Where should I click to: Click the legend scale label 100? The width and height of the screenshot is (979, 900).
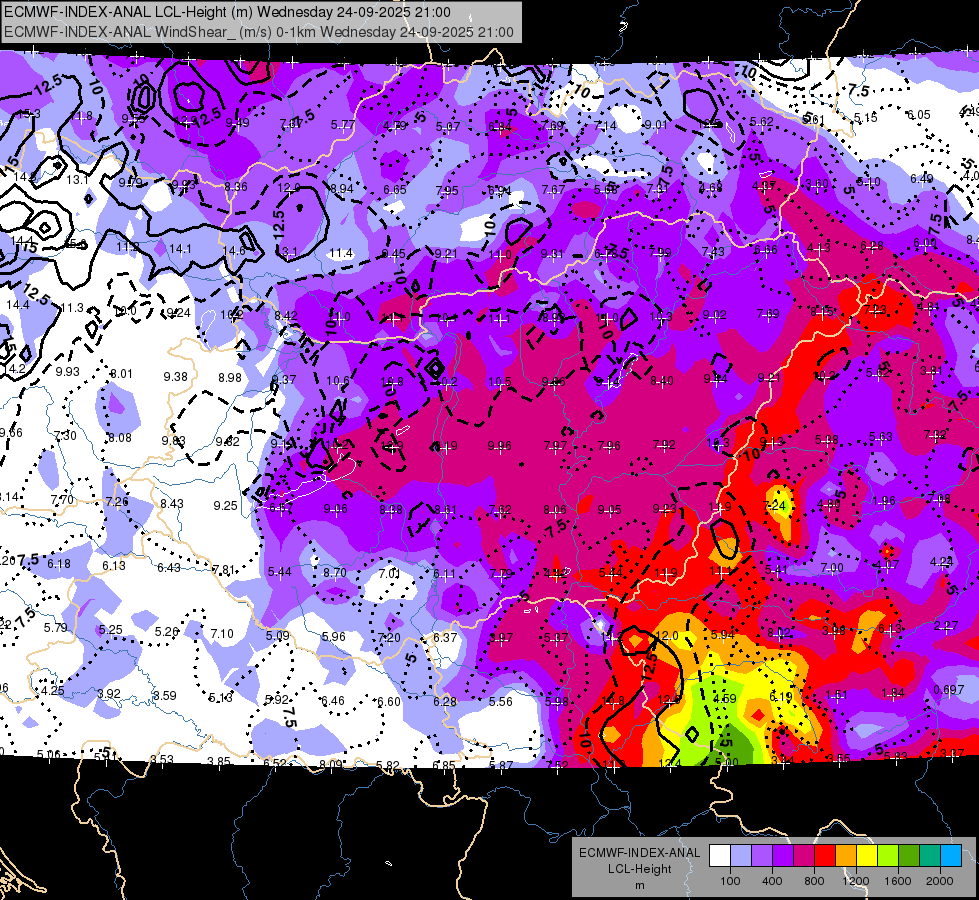coord(730,881)
